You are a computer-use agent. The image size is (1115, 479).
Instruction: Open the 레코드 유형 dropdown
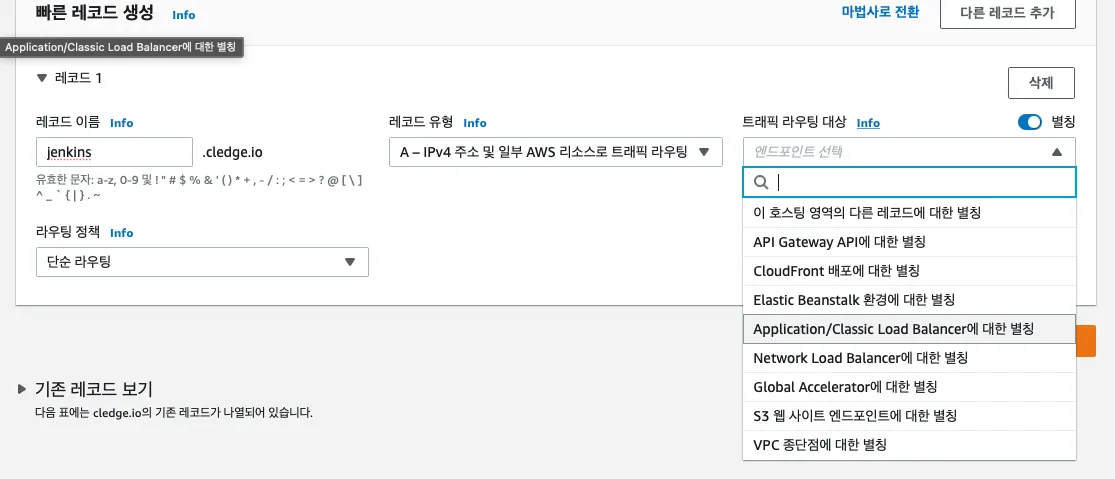point(555,152)
